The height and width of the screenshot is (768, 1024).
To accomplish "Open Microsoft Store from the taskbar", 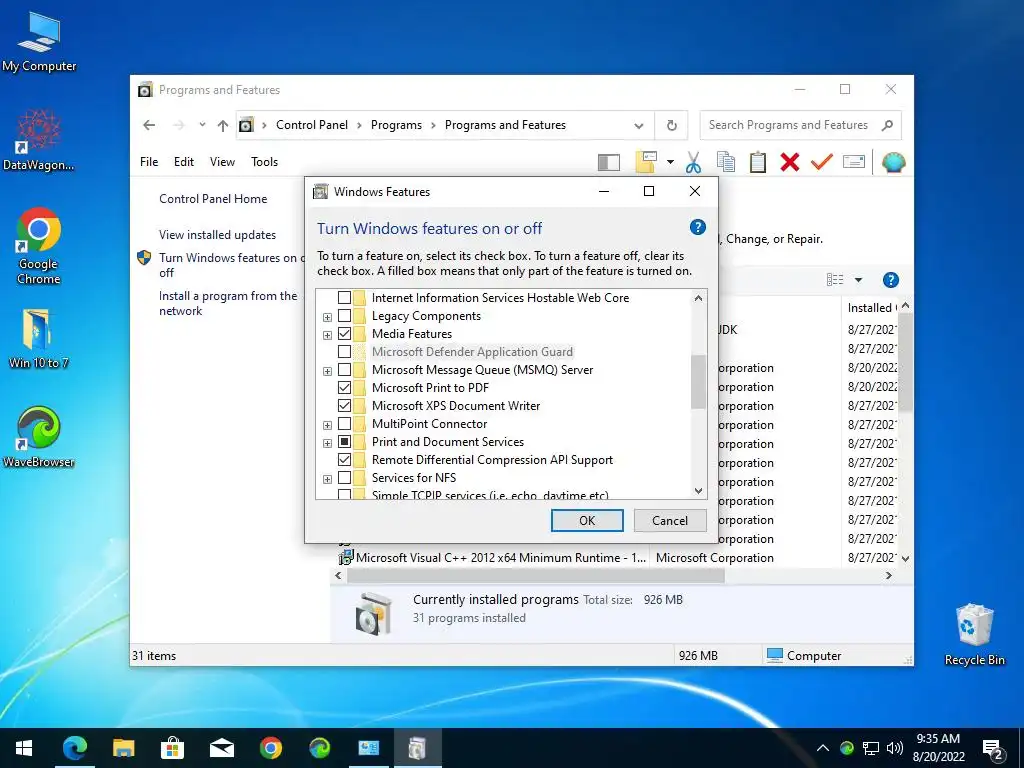I will point(172,748).
